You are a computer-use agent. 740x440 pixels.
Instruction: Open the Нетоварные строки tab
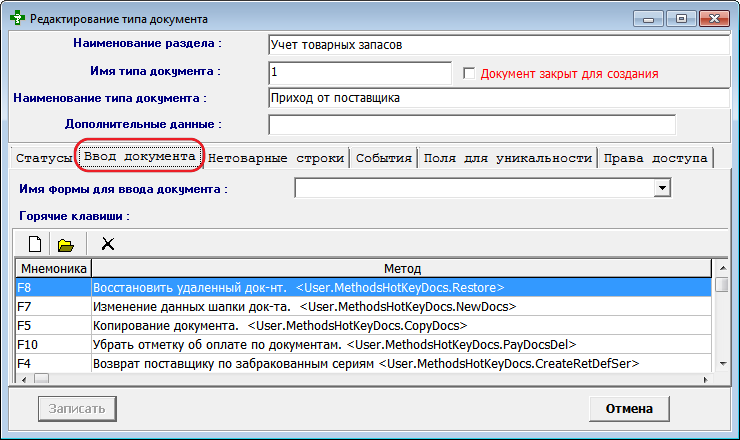[276, 158]
